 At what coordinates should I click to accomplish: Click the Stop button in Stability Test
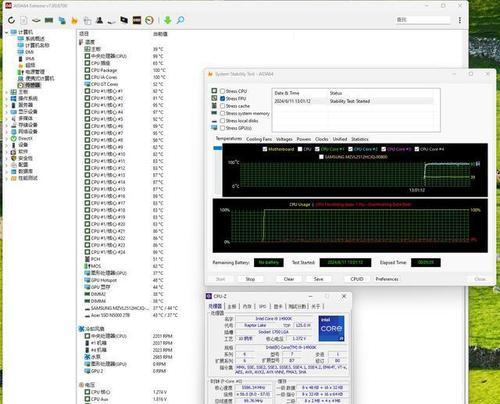point(250,279)
